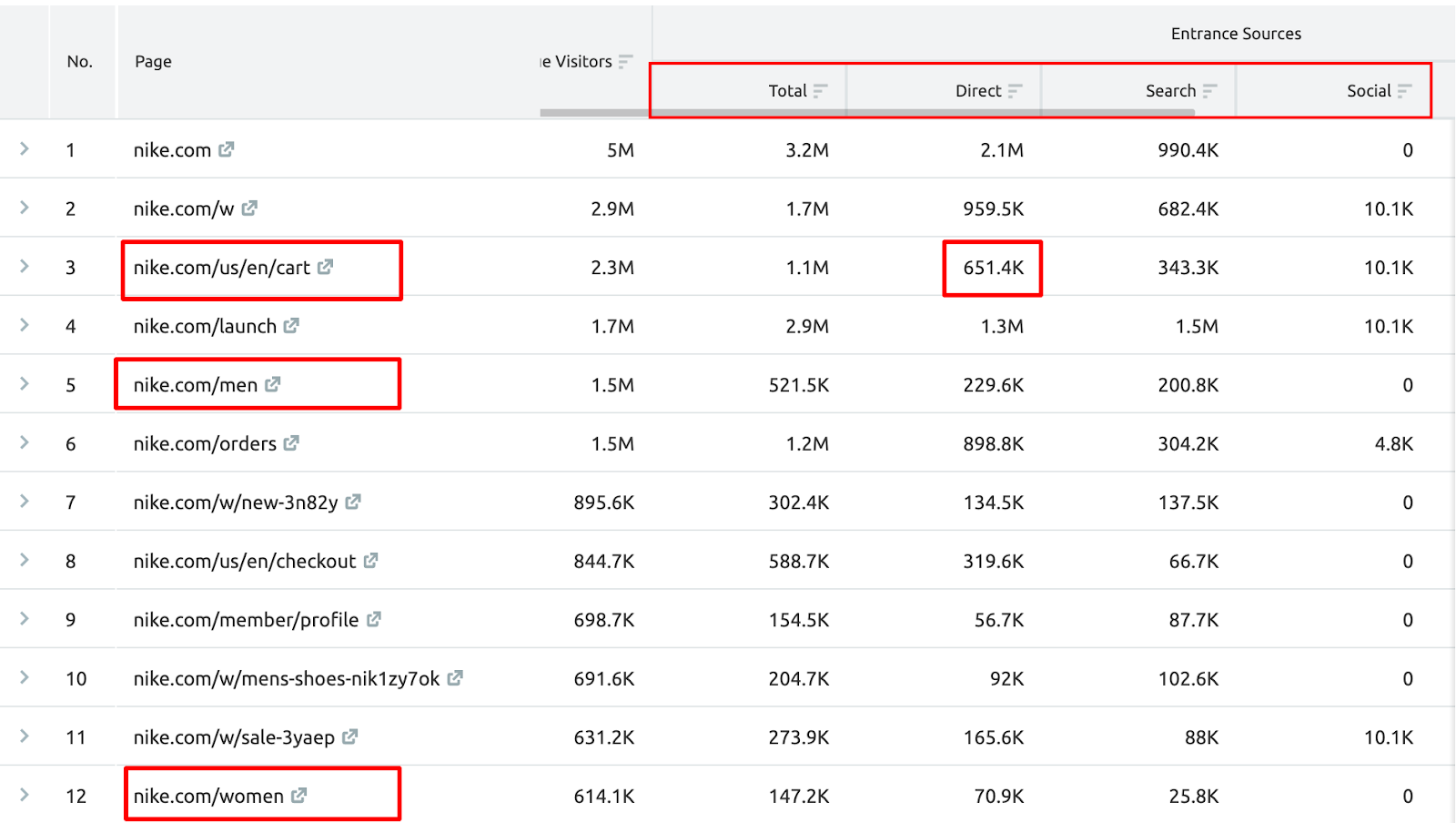
Task: Click the Search column header
Action: [x=1170, y=90]
